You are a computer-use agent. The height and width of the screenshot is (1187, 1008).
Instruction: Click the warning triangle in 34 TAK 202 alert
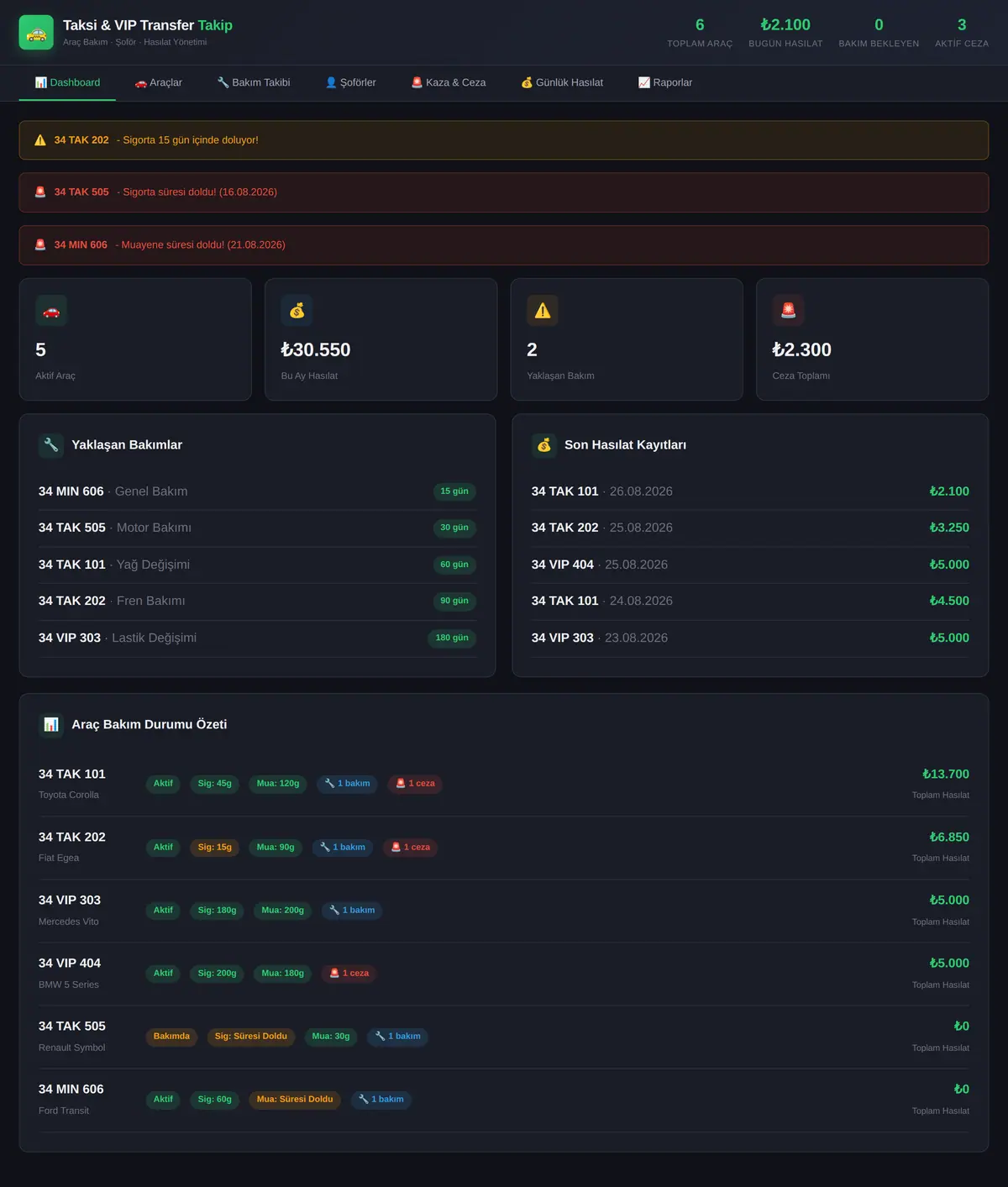(40, 140)
